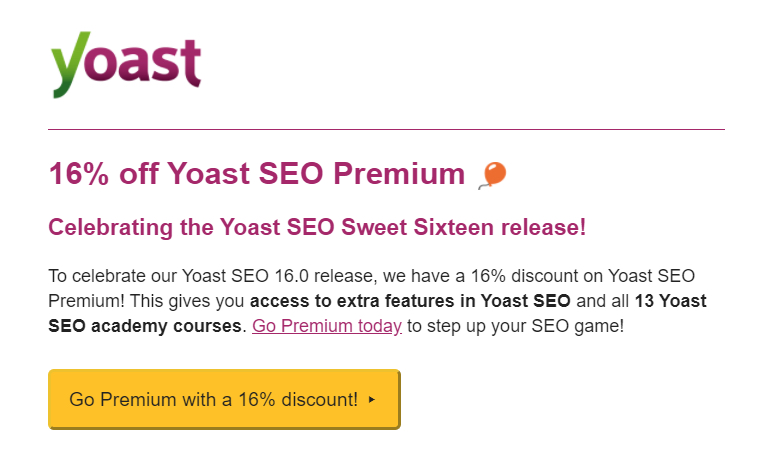765x456 pixels.
Task: Select the '16% off Yoast SEO Premium' heading
Action: [x=257, y=174]
